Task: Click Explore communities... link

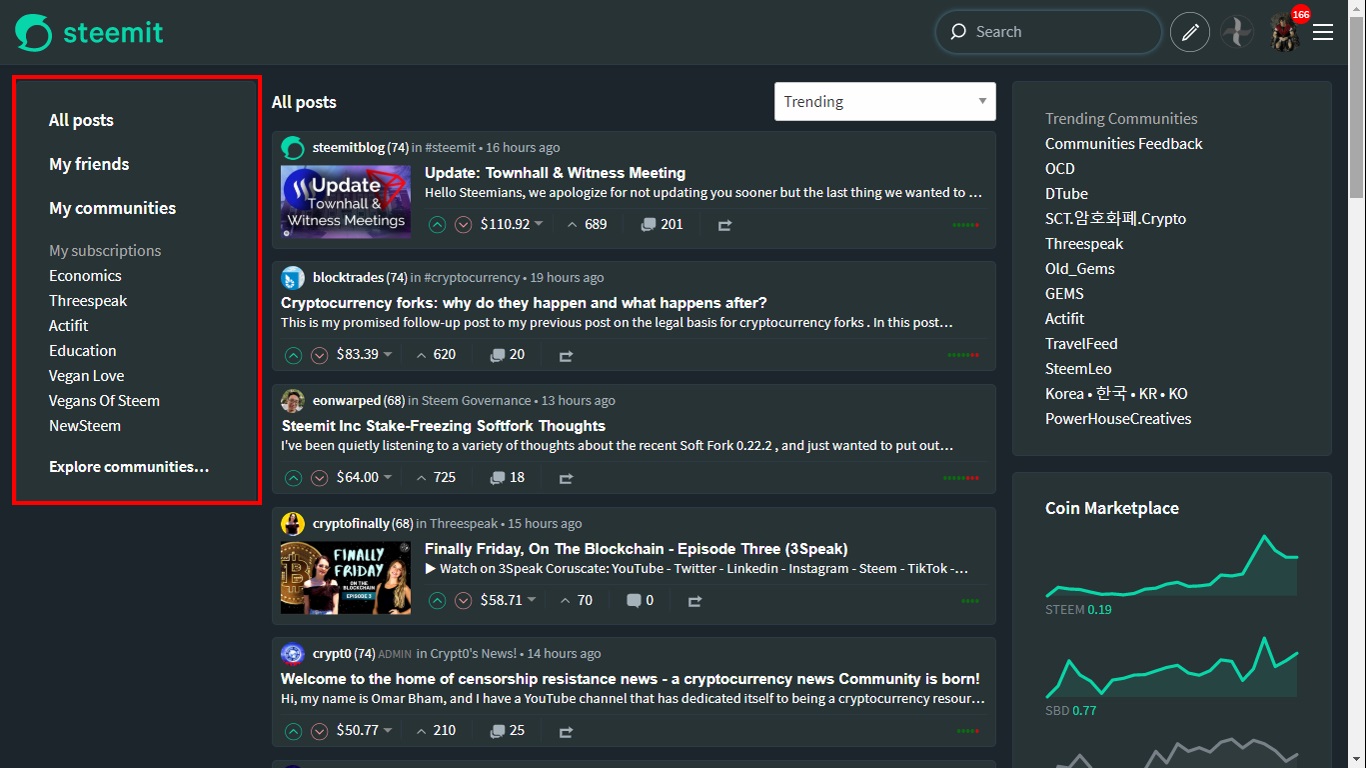Action: 129,467
